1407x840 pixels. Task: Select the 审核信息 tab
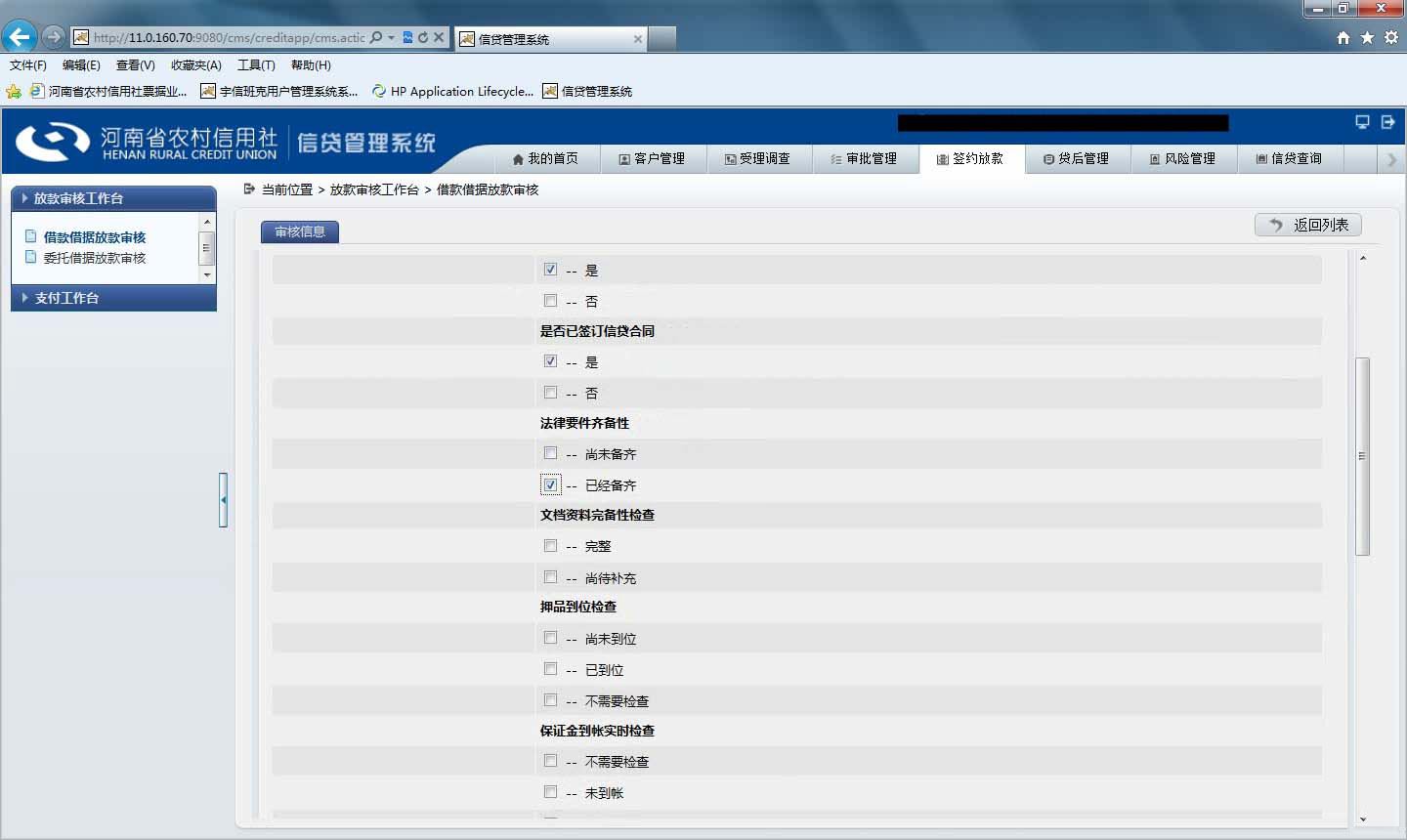pyautogui.click(x=300, y=231)
